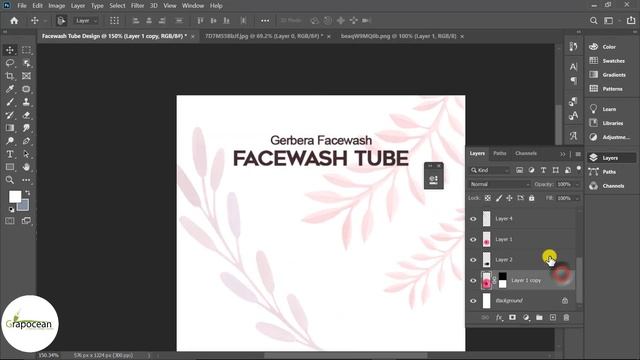Add a layer mask icon in Layers panel

512,318
